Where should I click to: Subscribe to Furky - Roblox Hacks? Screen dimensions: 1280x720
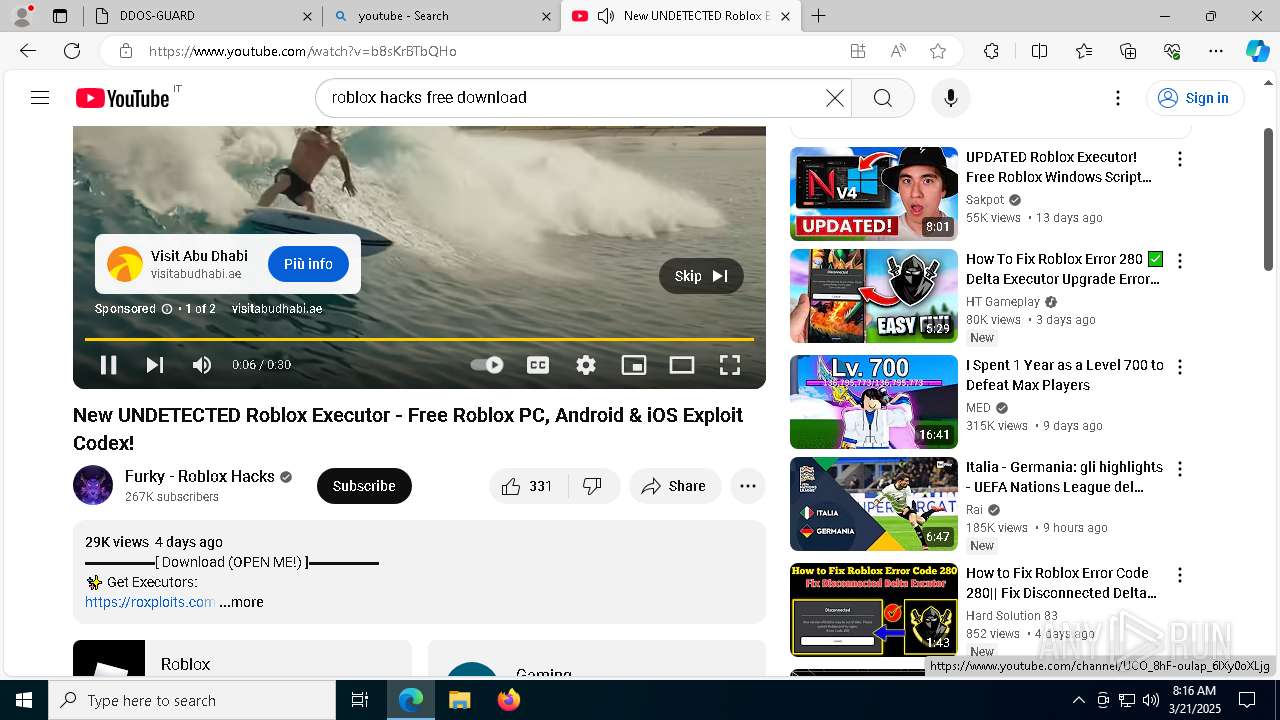[364, 486]
